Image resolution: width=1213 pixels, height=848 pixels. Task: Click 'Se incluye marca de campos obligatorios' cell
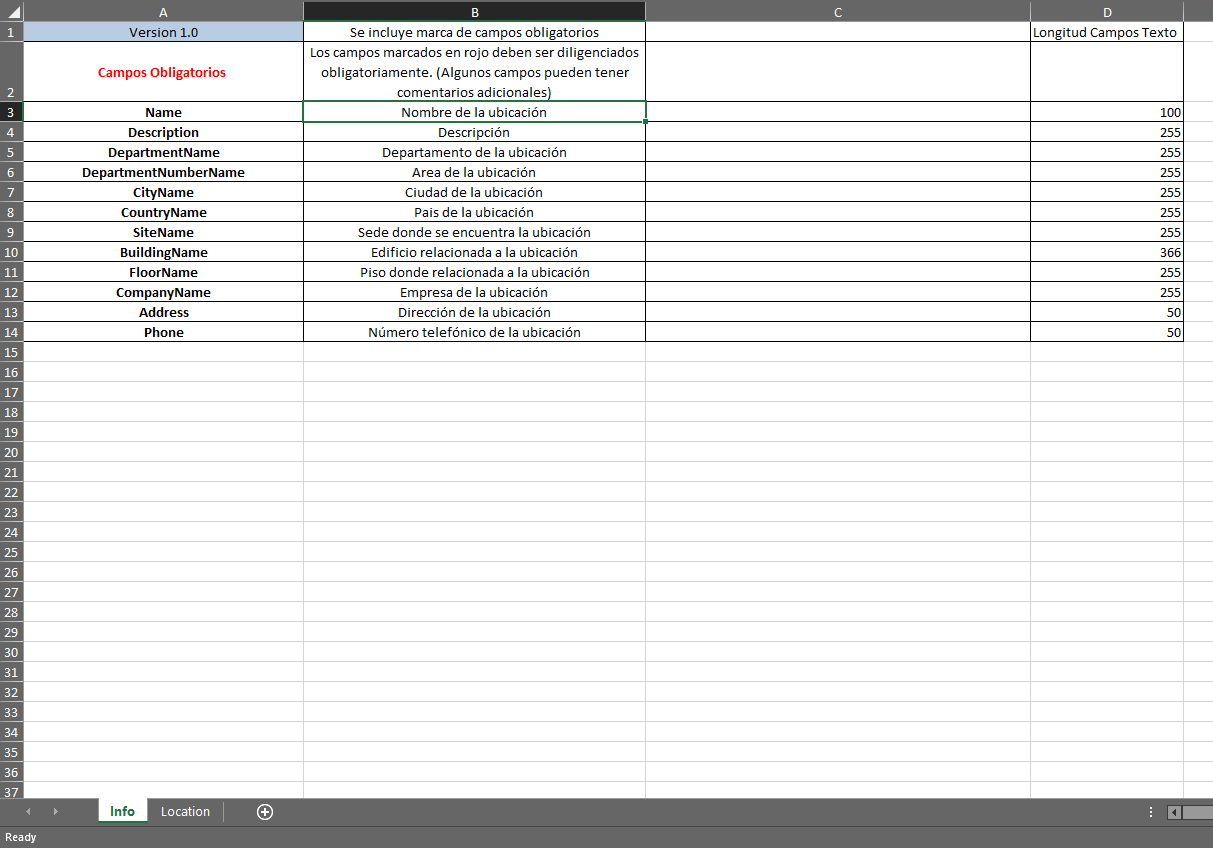(474, 32)
